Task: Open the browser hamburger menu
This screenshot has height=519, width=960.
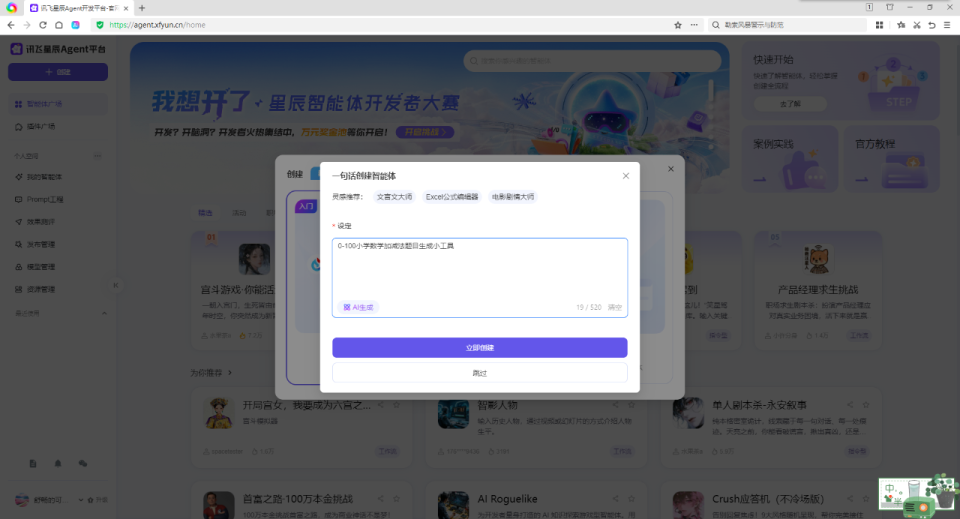Action: pyautogui.click(x=947, y=25)
